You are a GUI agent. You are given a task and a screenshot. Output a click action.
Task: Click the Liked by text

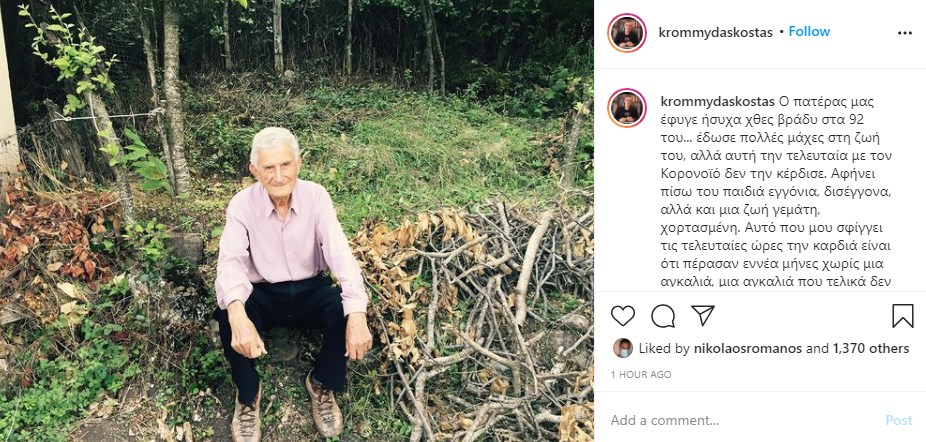pyautogui.click(x=665, y=349)
